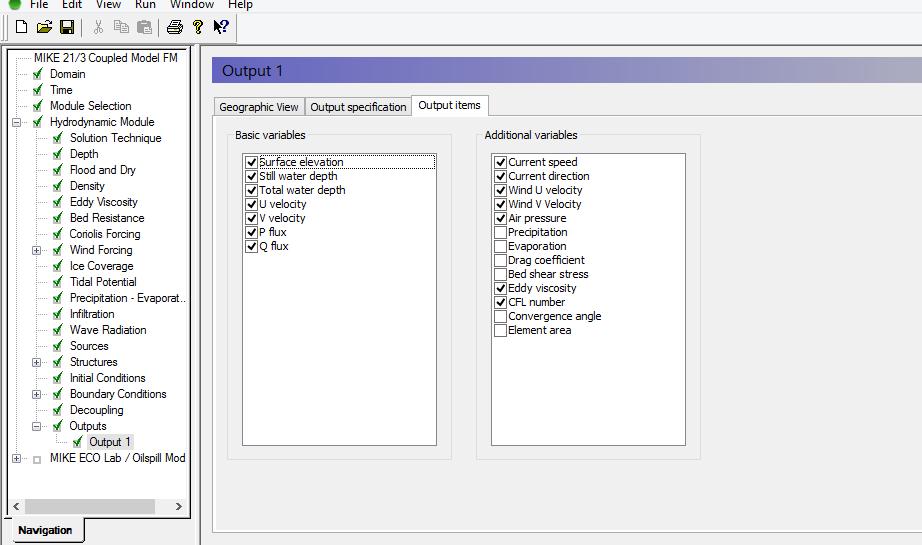Screen dimensions: 922x545
Task: Click the checkmark icon beside Ice Coverage
Action: pyautogui.click(x=58, y=266)
